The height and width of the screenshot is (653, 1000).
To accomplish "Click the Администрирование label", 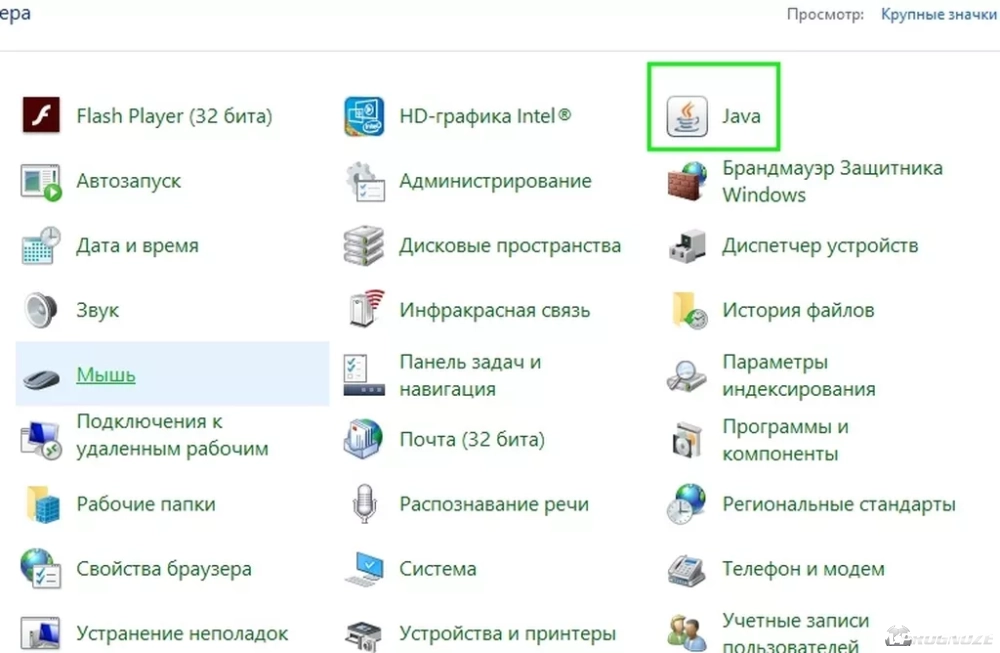I will click(x=495, y=181).
